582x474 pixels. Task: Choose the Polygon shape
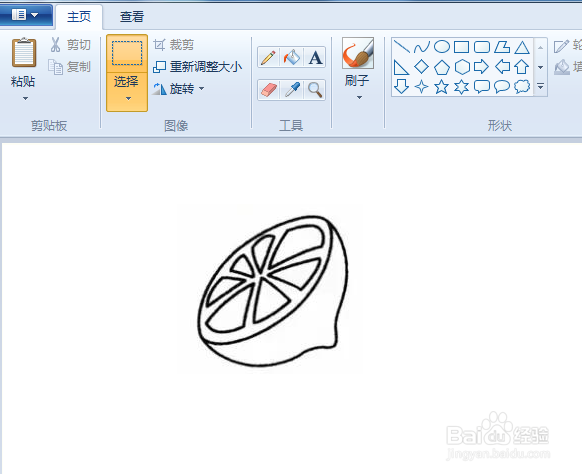[x=502, y=47]
